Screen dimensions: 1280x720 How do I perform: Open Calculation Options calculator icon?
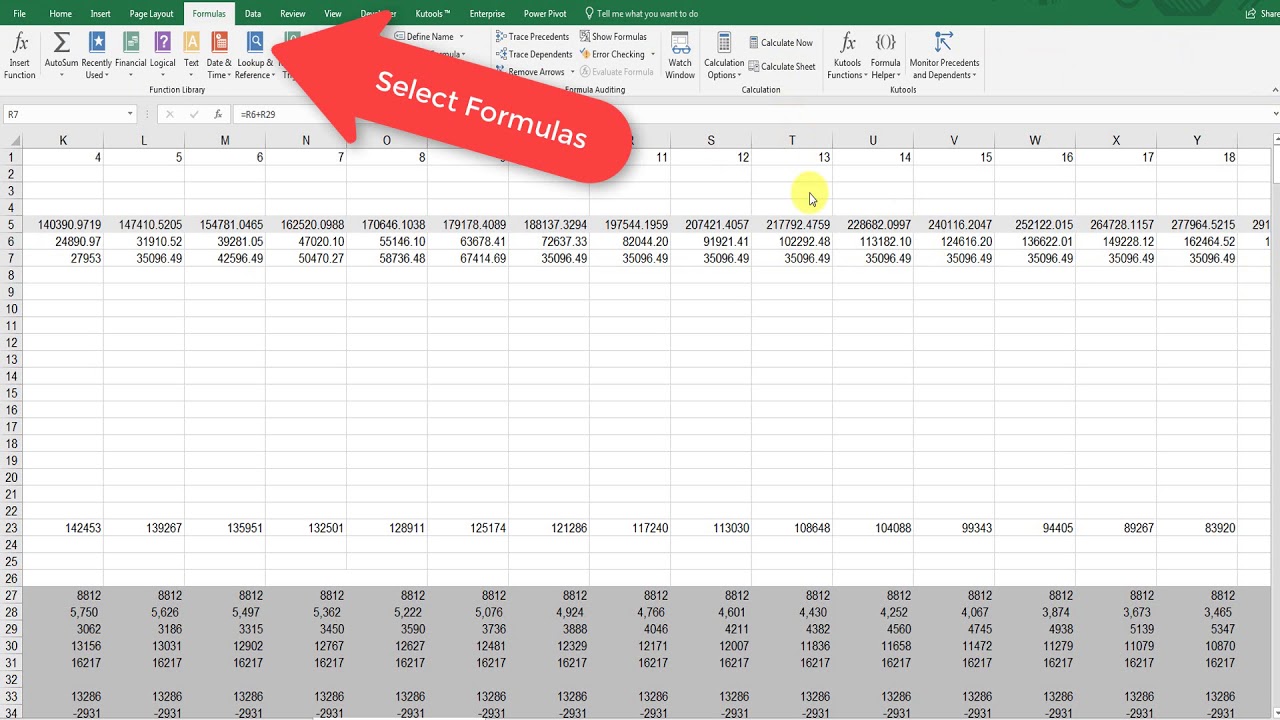(x=724, y=43)
